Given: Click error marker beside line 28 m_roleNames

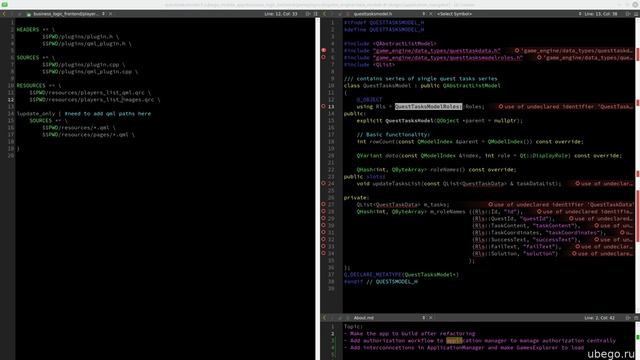Looking at the screenshot, I should coord(324,211).
